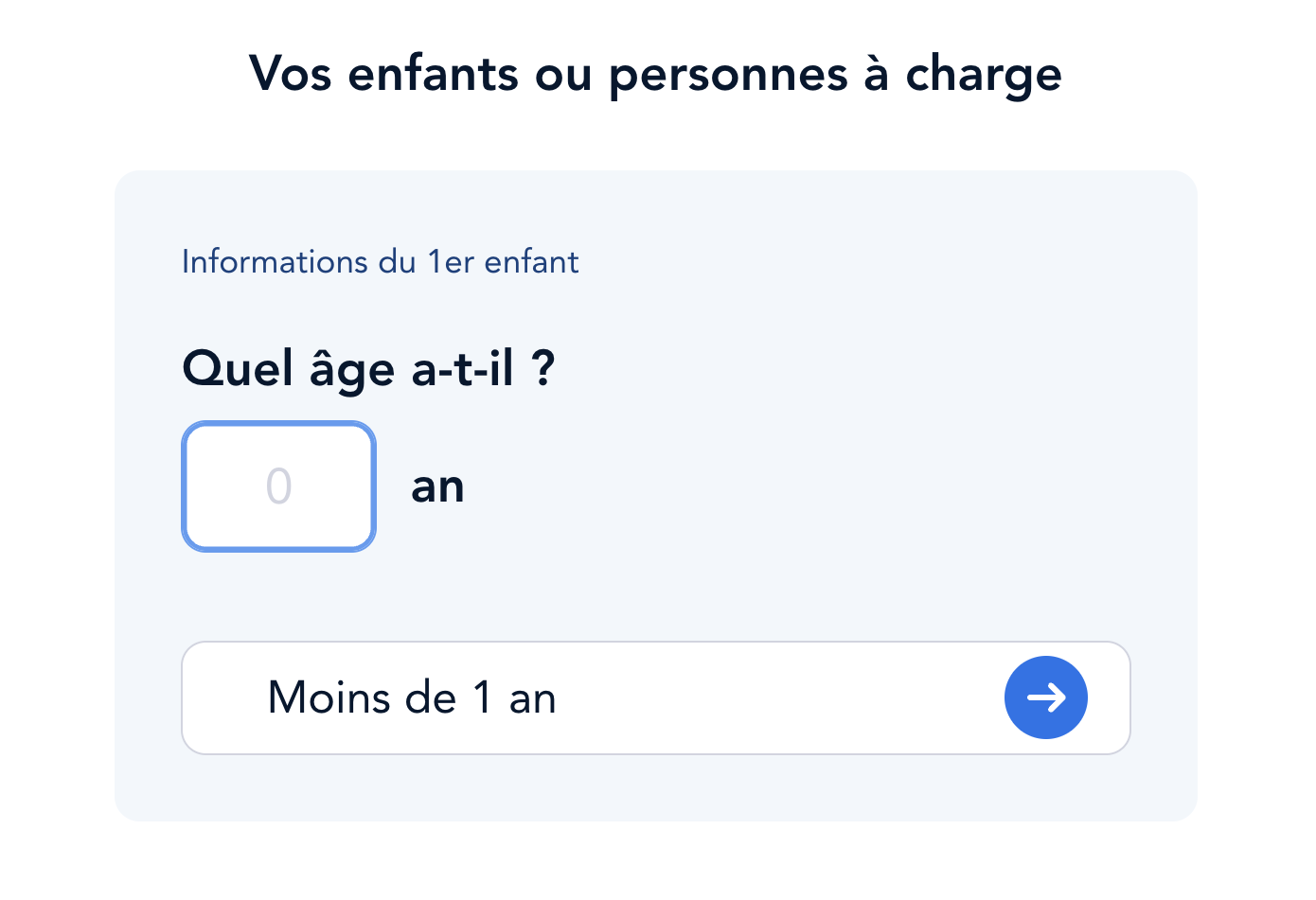Screen dimensions: 1316x900
Task: Click the "Informations du 1er enfant" label
Action: [x=380, y=261]
